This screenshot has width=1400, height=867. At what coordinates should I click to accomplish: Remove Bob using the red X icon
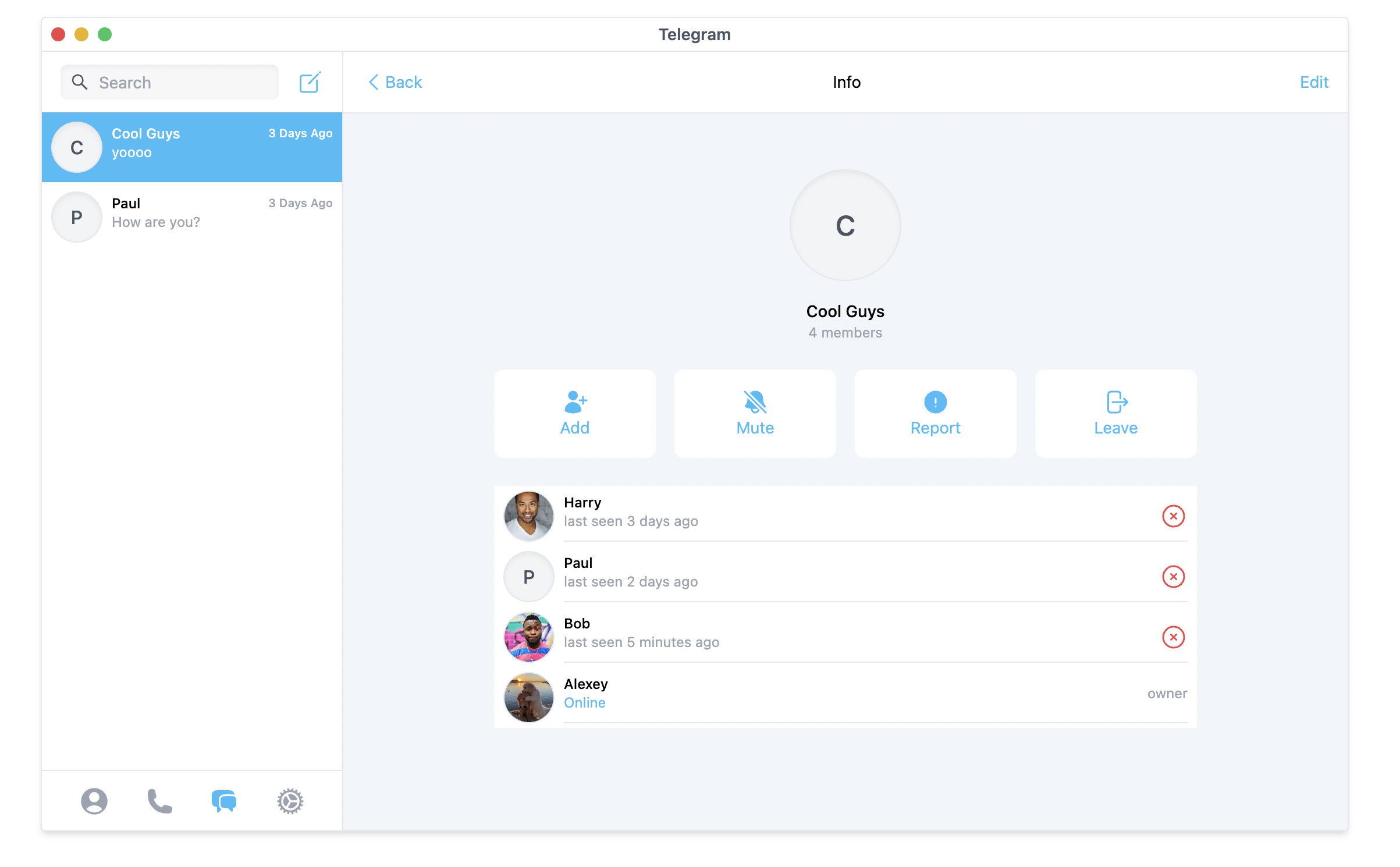[x=1173, y=637]
